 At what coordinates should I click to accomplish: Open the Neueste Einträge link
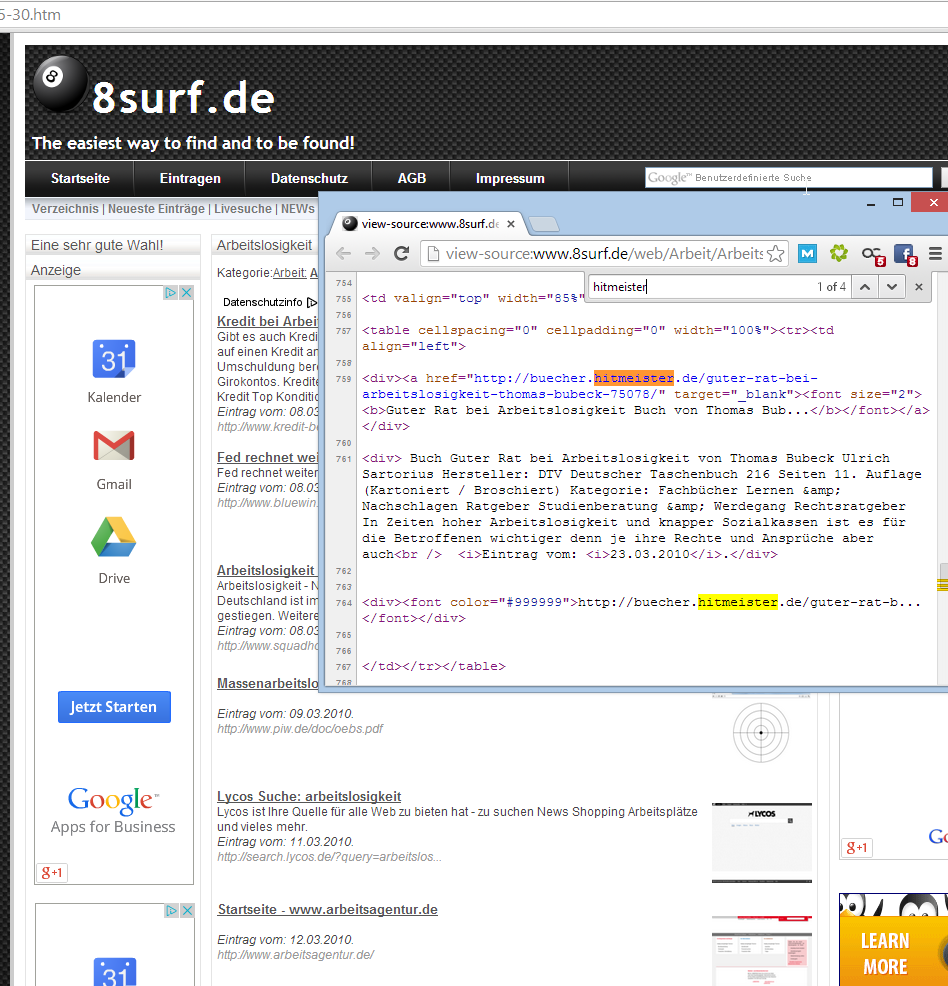coord(157,209)
